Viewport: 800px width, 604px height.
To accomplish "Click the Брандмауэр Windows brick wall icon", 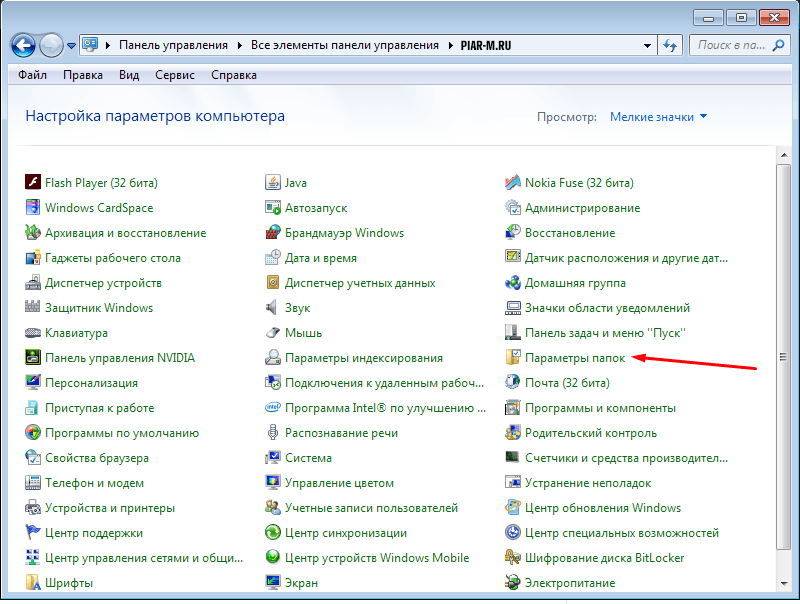I will pos(273,232).
